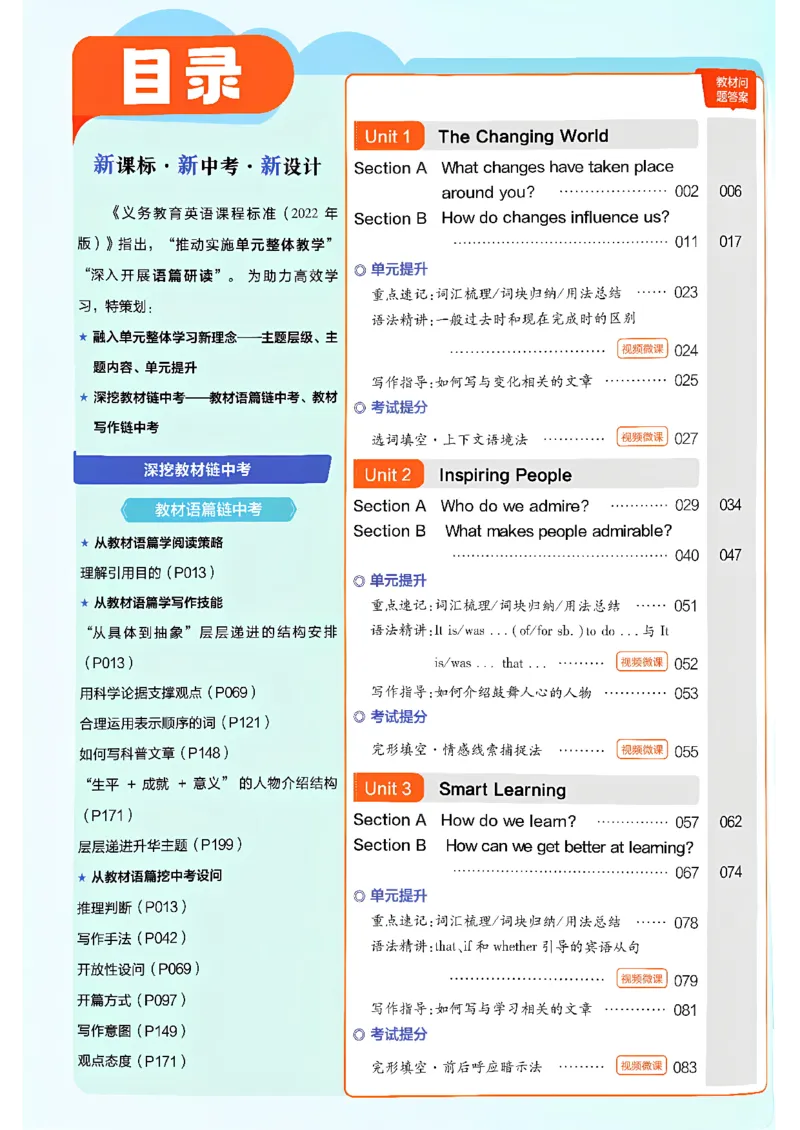This screenshot has width=800, height=1130.
Task: Click the 目录 title banner
Action: 182,77
